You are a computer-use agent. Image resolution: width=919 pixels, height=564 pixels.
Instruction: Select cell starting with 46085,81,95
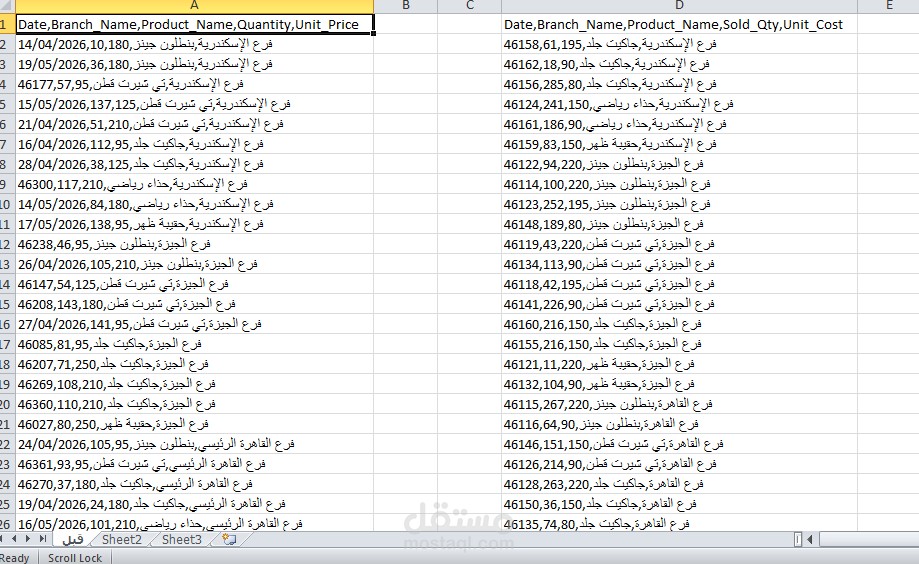point(194,344)
